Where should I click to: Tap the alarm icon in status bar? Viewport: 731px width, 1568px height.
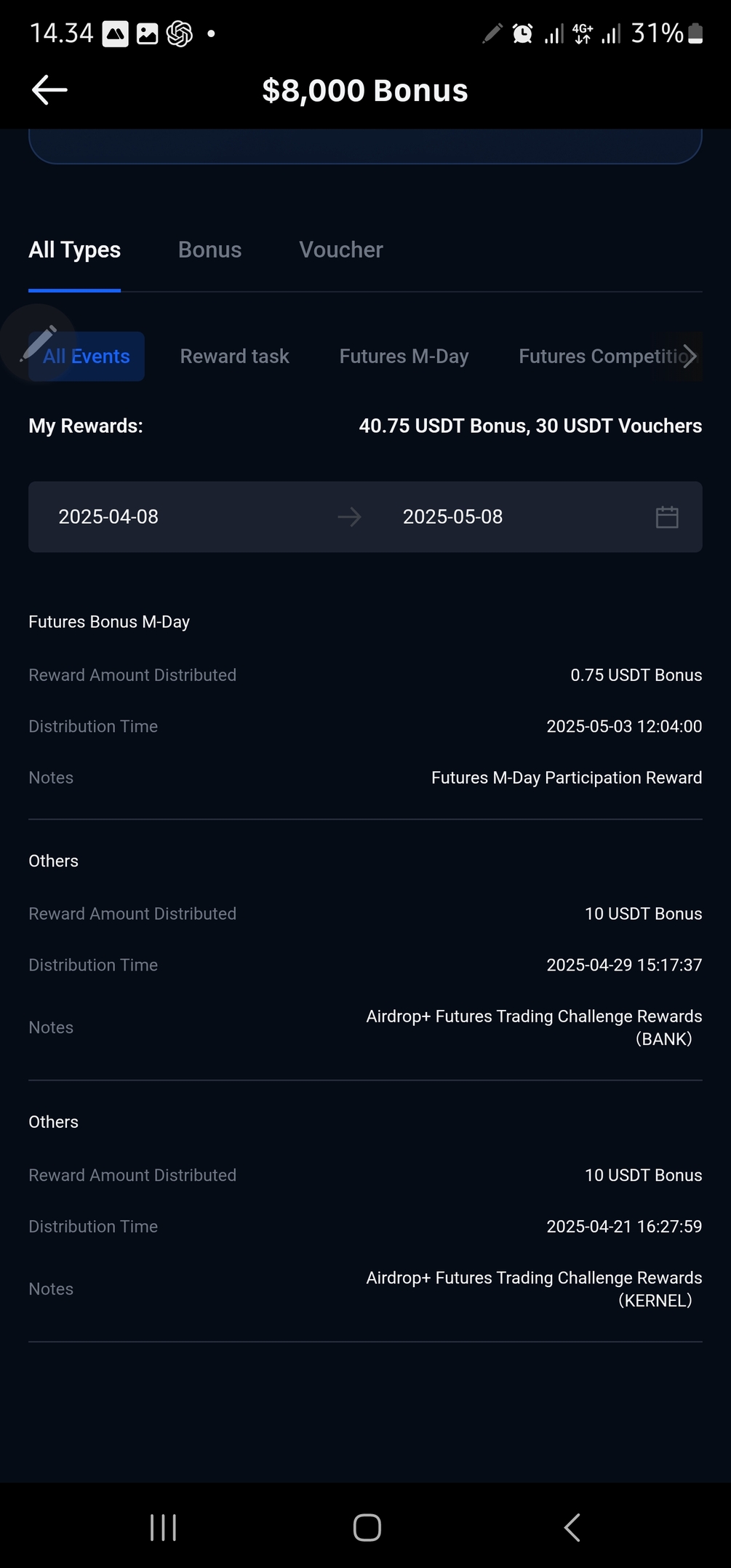(522, 33)
